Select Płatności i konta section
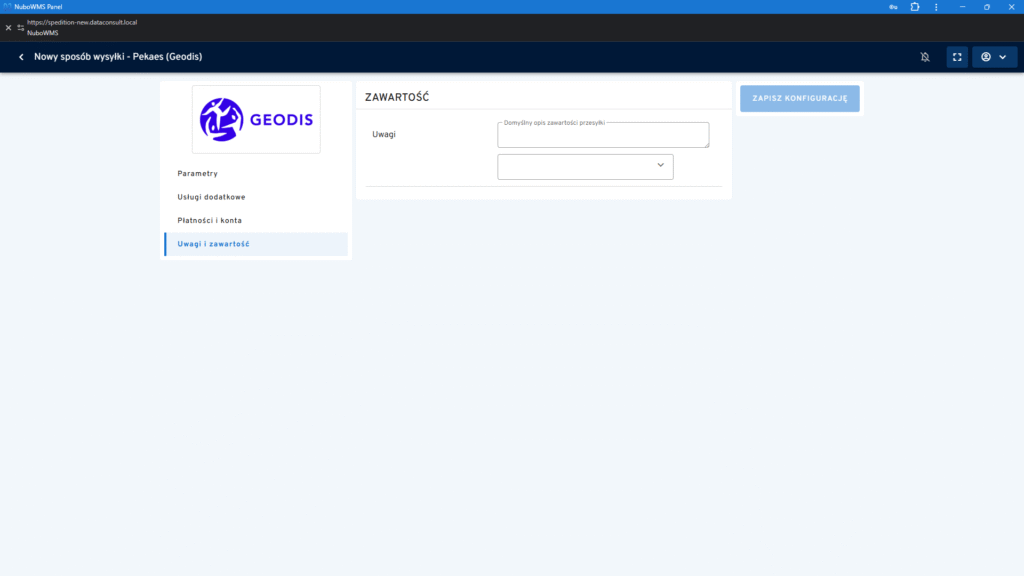This screenshot has width=1024, height=576. tap(209, 220)
